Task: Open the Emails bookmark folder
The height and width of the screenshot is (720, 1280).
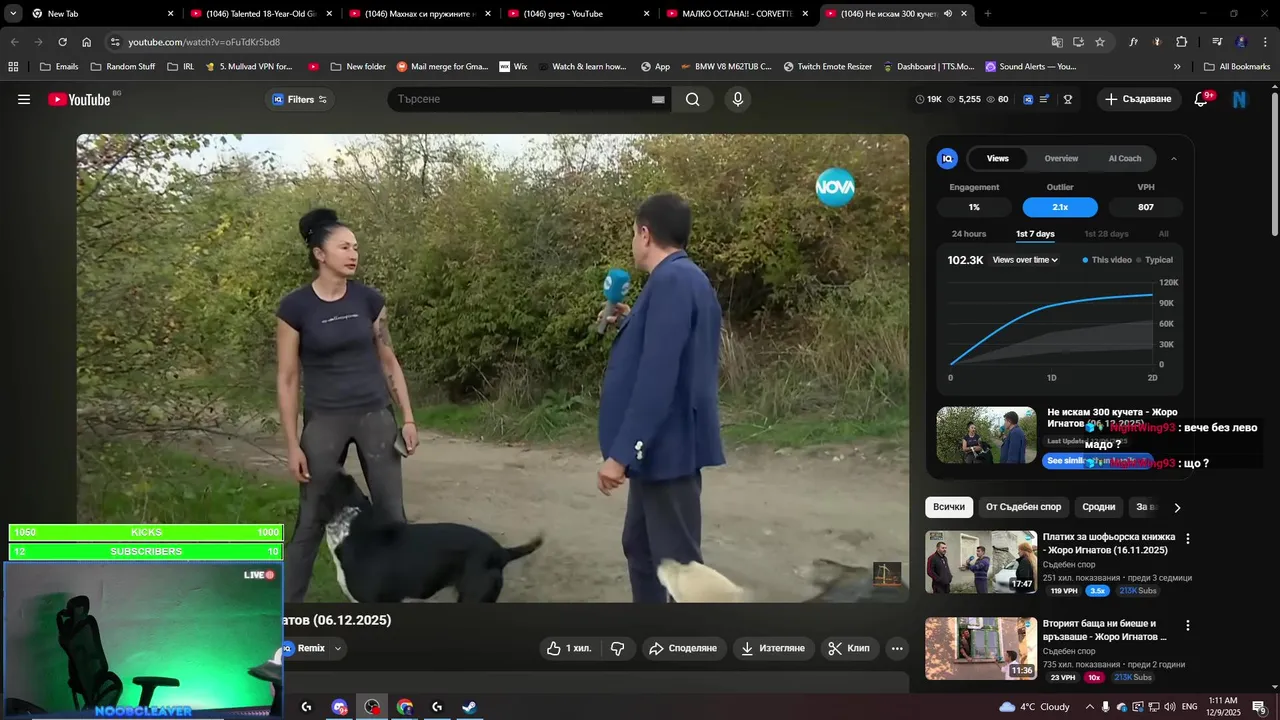Action: [59, 67]
